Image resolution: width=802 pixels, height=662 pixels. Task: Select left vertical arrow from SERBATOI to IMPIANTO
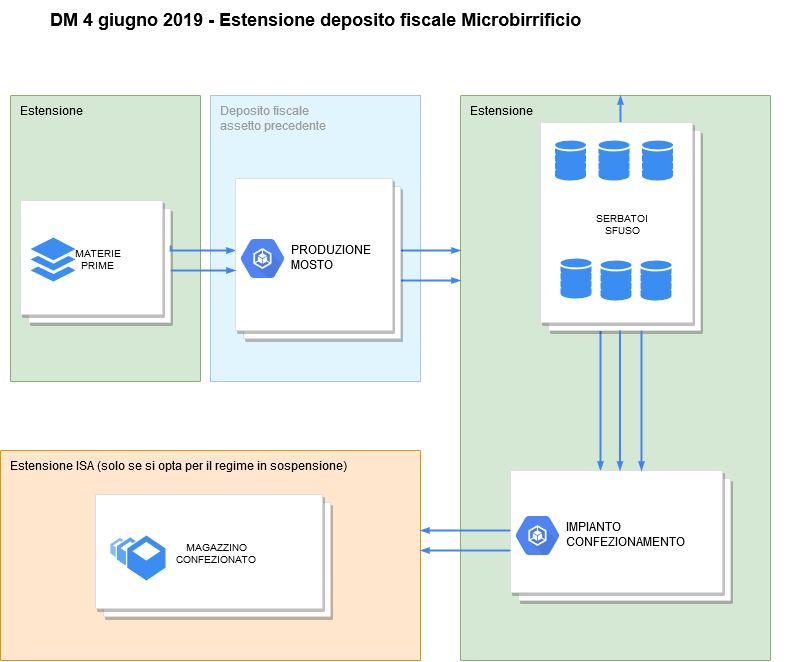[x=600, y=401]
